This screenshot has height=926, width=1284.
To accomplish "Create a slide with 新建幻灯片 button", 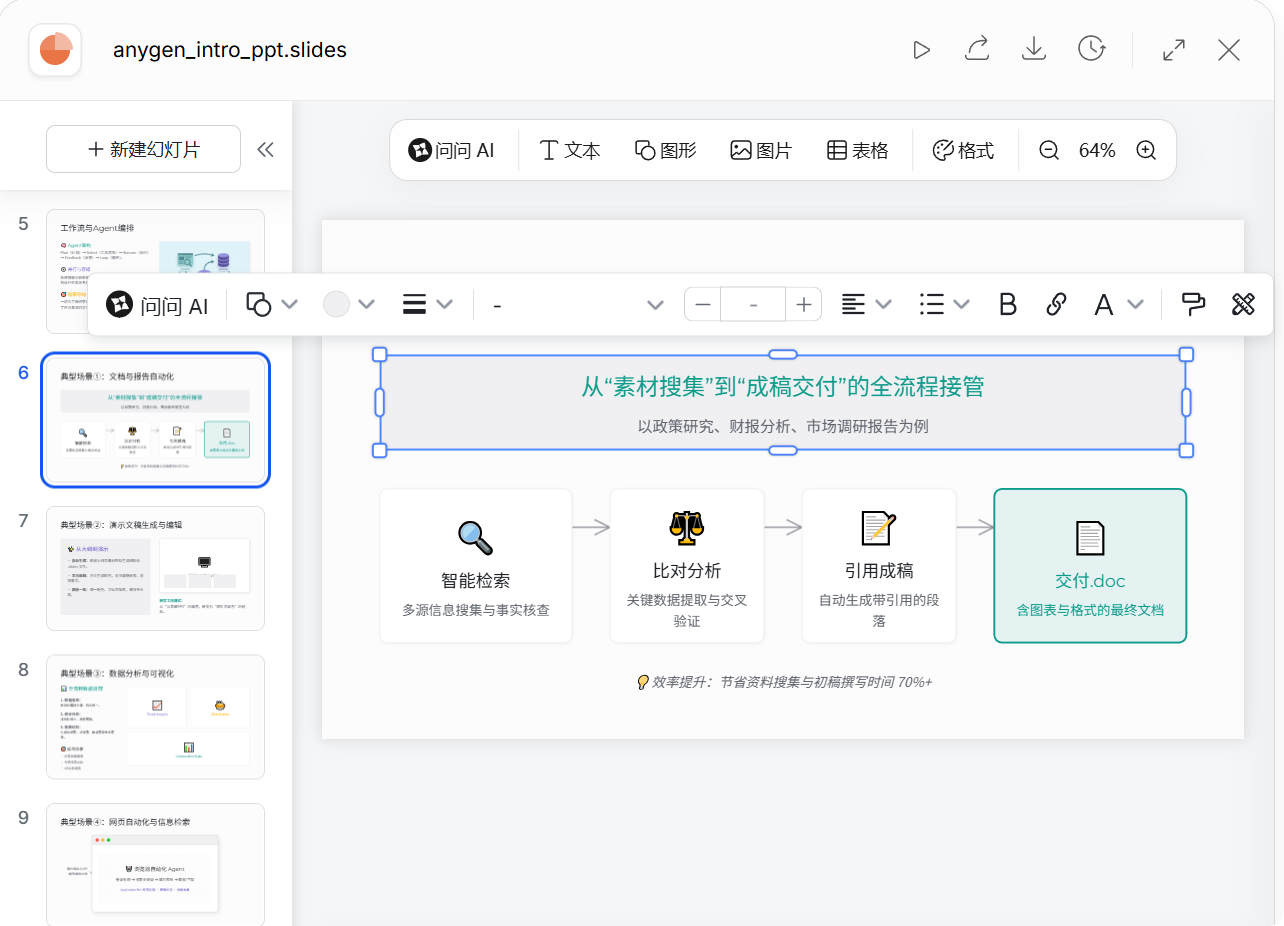I will [x=142, y=148].
